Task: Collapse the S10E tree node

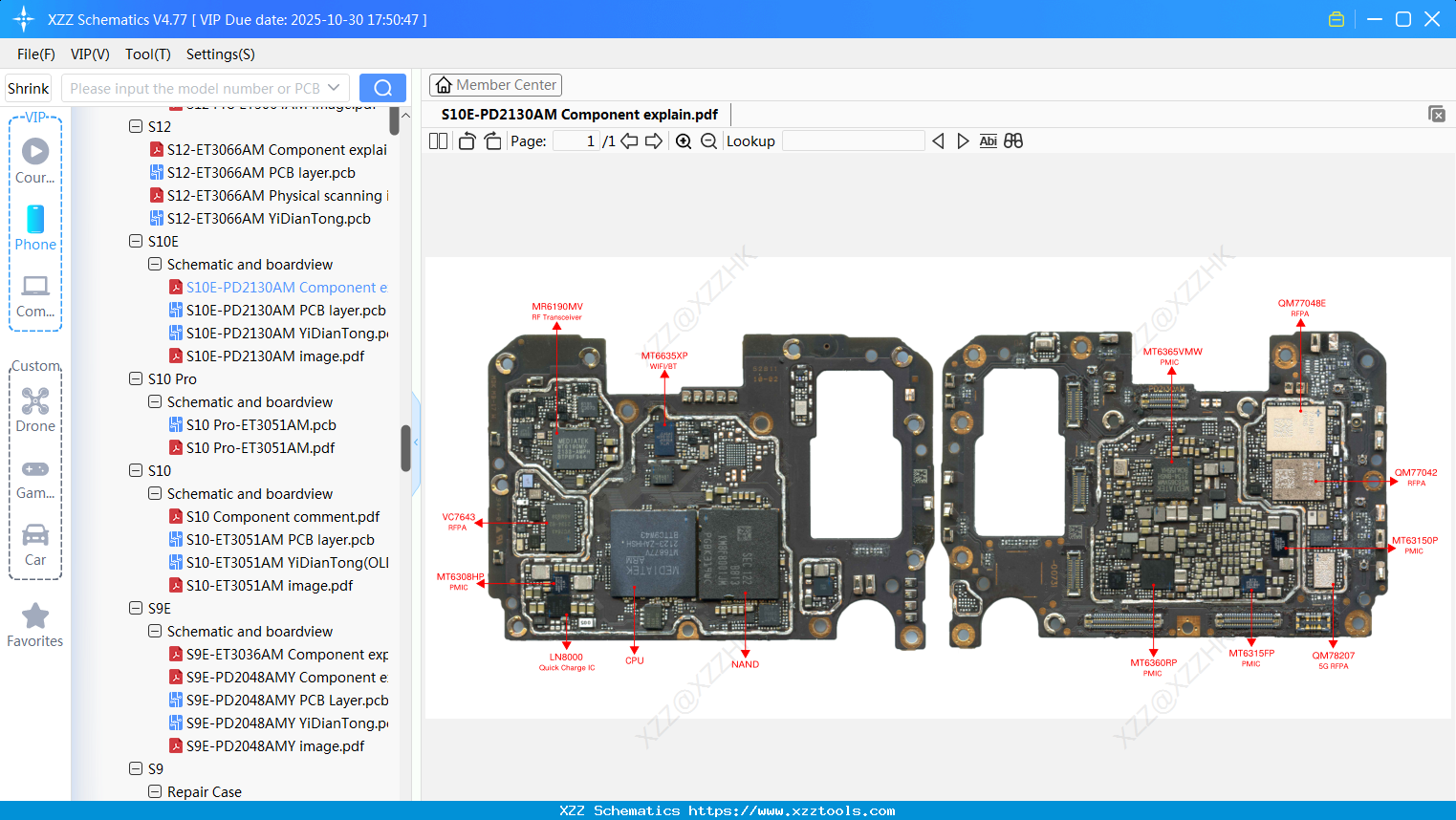Action: [136, 241]
